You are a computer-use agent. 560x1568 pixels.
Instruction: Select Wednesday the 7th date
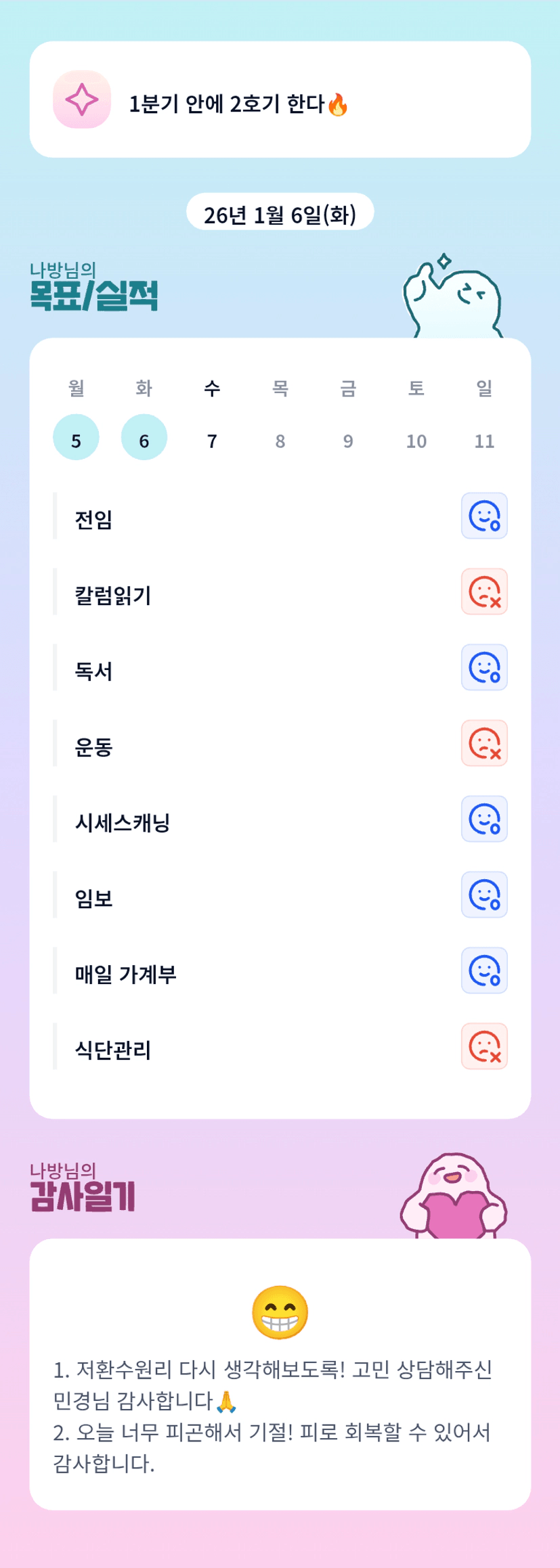click(x=212, y=441)
